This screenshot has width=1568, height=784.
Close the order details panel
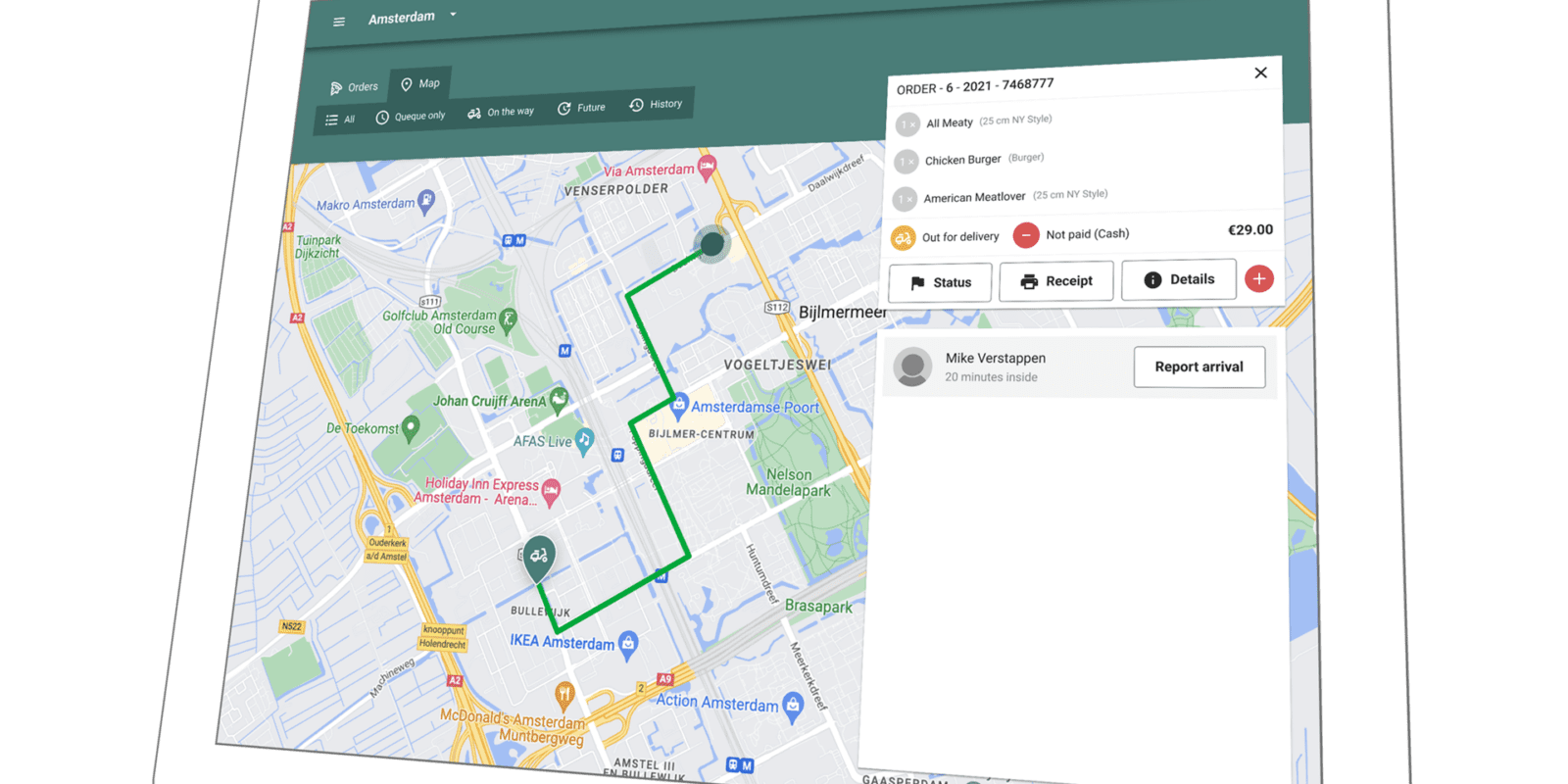click(x=1260, y=73)
